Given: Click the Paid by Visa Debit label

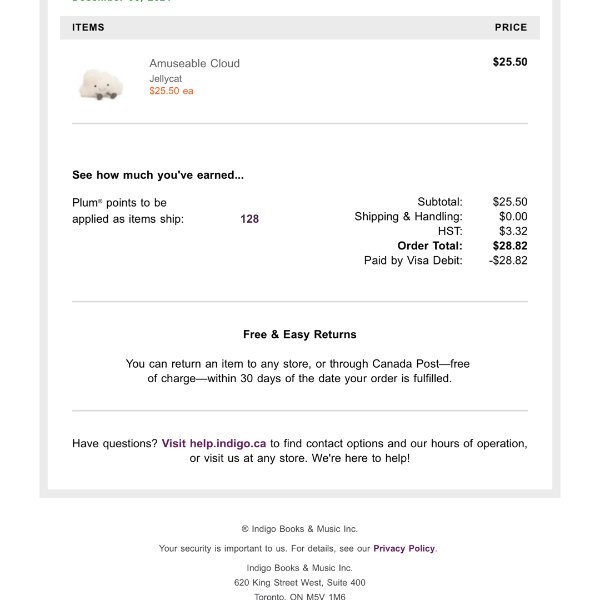Looking at the screenshot, I should click(413, 260).
